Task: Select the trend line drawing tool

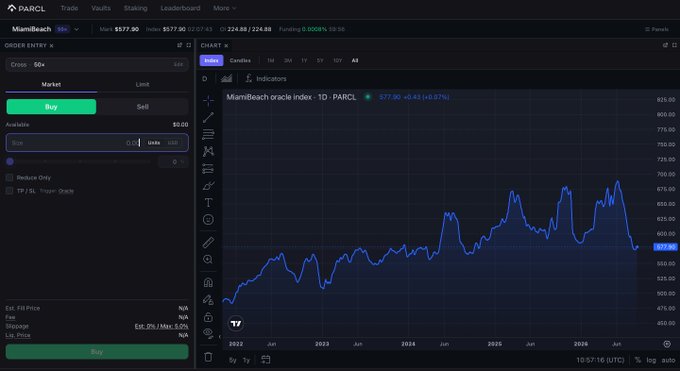Action: [208, 117]
